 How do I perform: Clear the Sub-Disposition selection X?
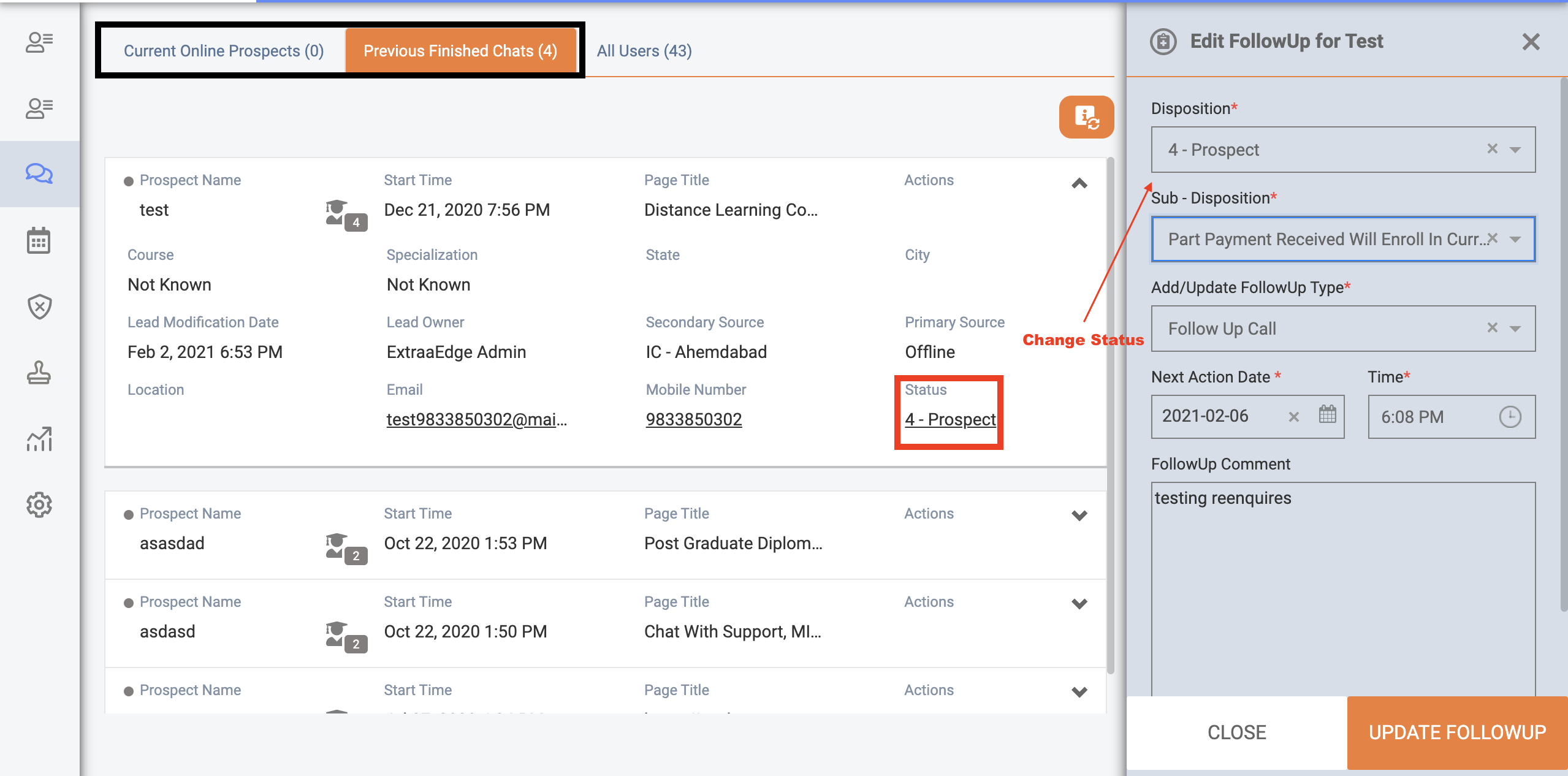pyautogui.click(x=1492, y=238)
